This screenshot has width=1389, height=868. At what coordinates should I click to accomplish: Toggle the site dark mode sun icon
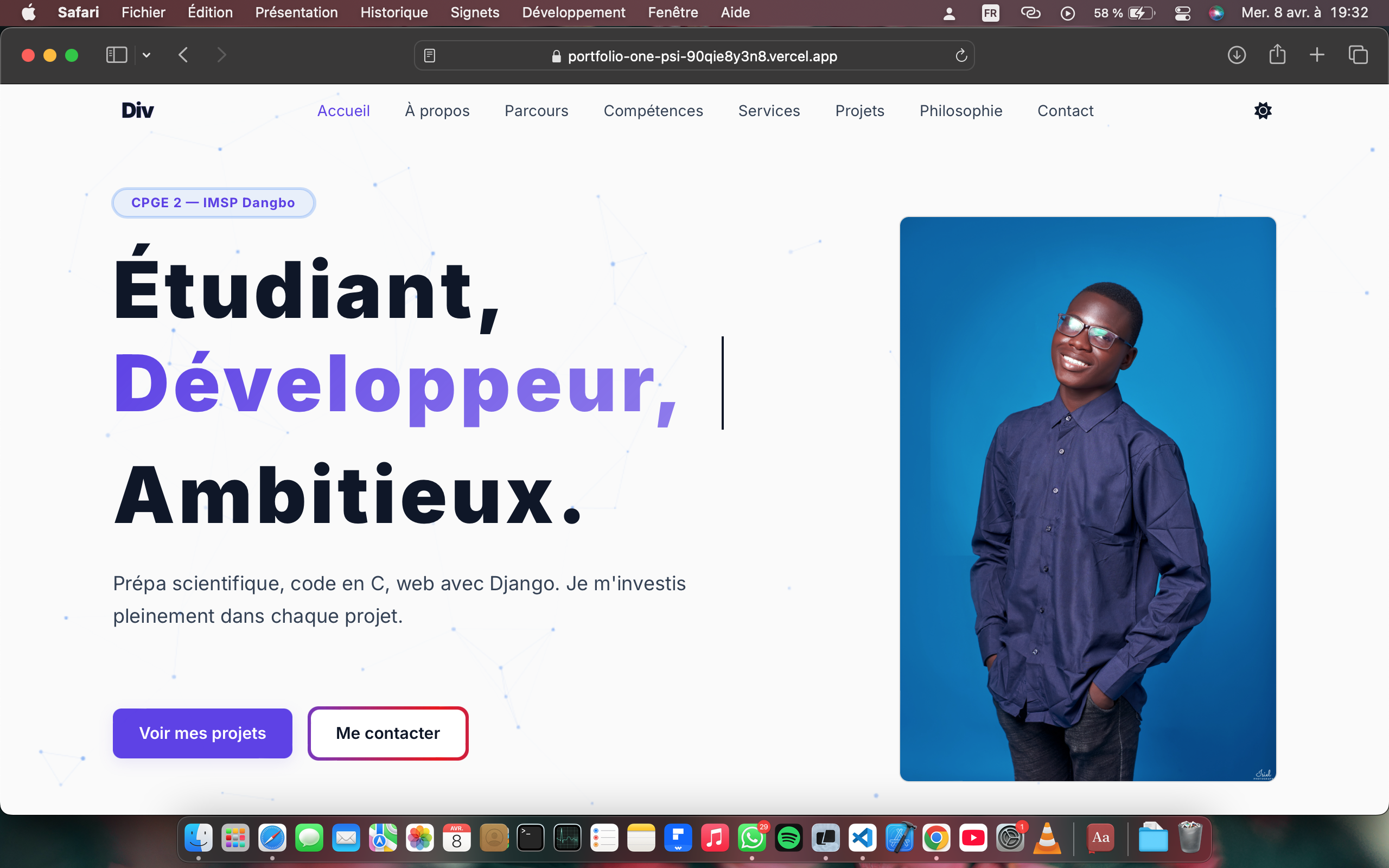pyautogui.click(x=1263, y=111)
